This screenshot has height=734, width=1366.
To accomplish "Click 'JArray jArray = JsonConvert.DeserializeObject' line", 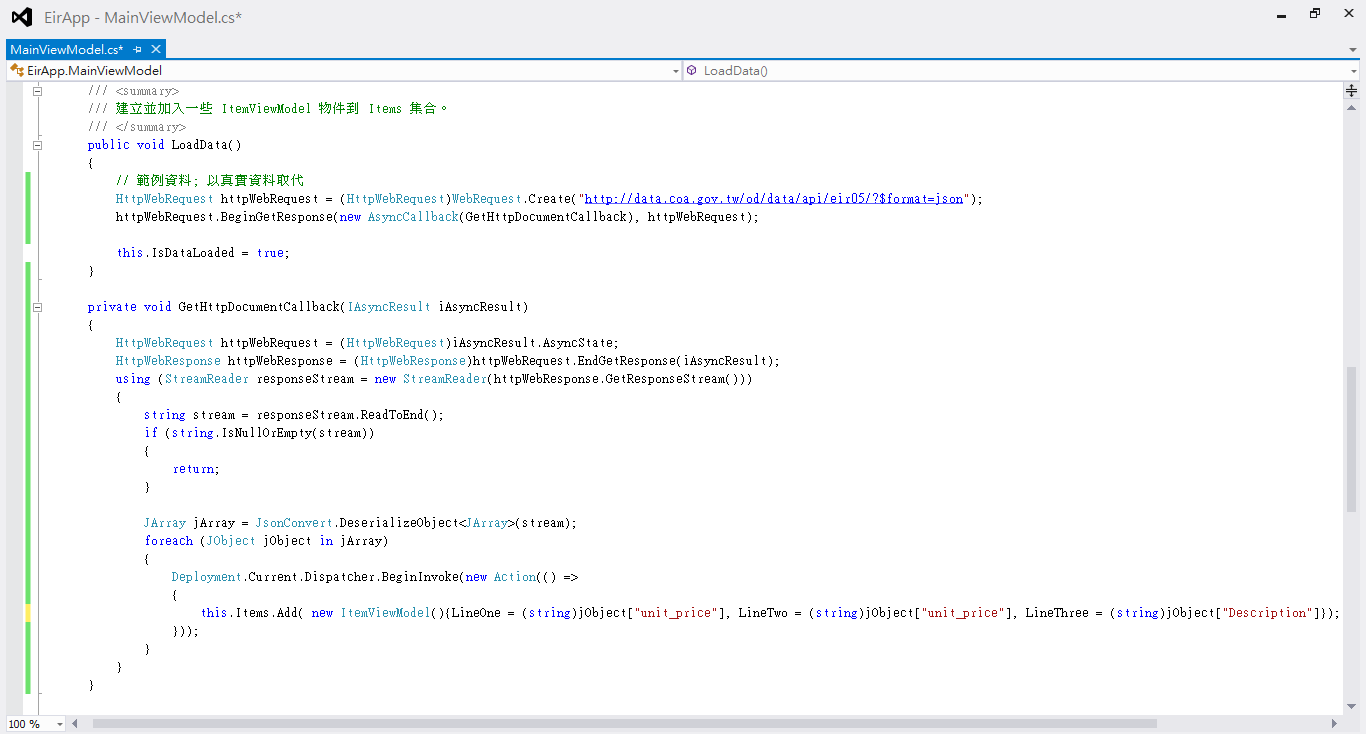I will point(361,523).
